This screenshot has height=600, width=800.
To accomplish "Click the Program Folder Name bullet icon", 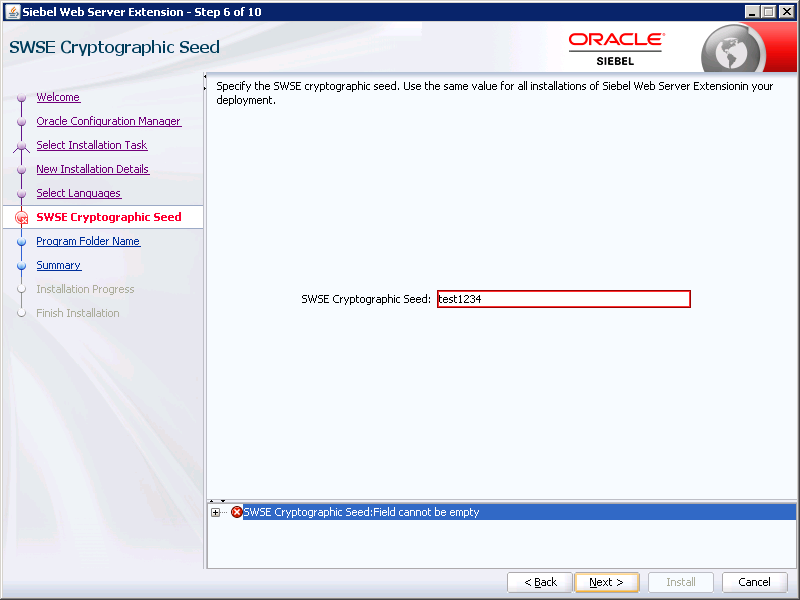I will [x=21, y=241].
